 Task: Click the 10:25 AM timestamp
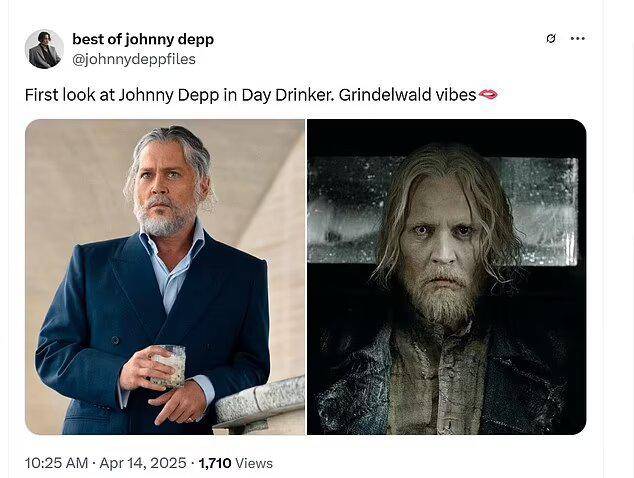click(x=55, y=463)
